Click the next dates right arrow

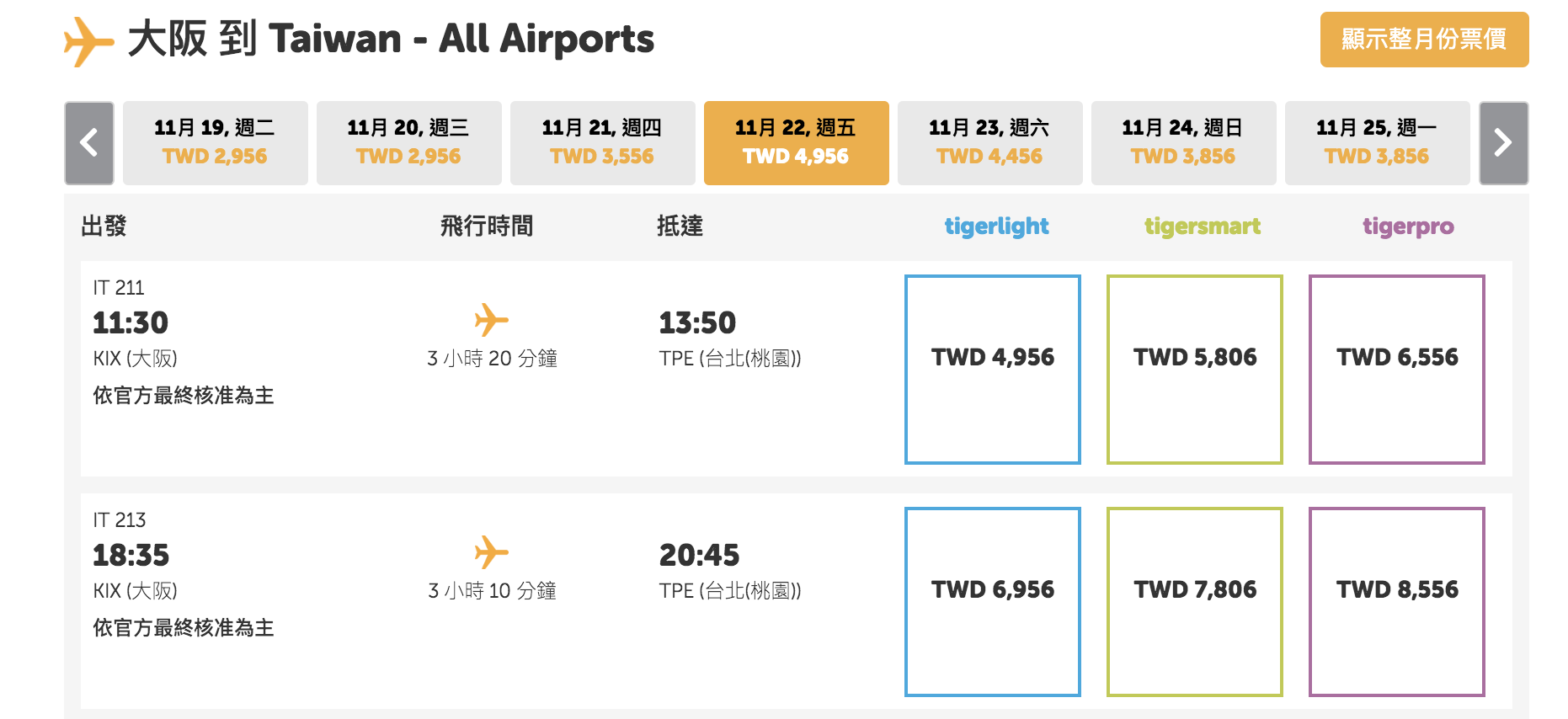[1503, 143]
